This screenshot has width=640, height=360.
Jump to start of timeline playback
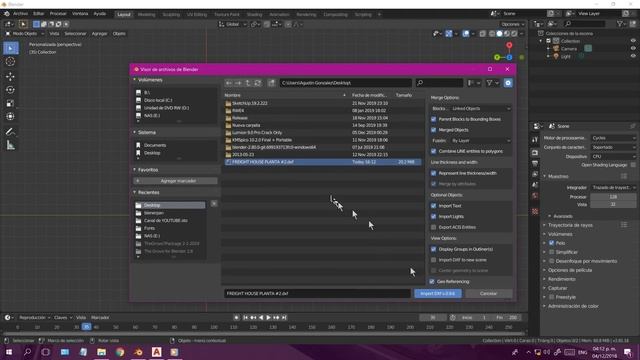pyautogui.click(x=246, y=318)
